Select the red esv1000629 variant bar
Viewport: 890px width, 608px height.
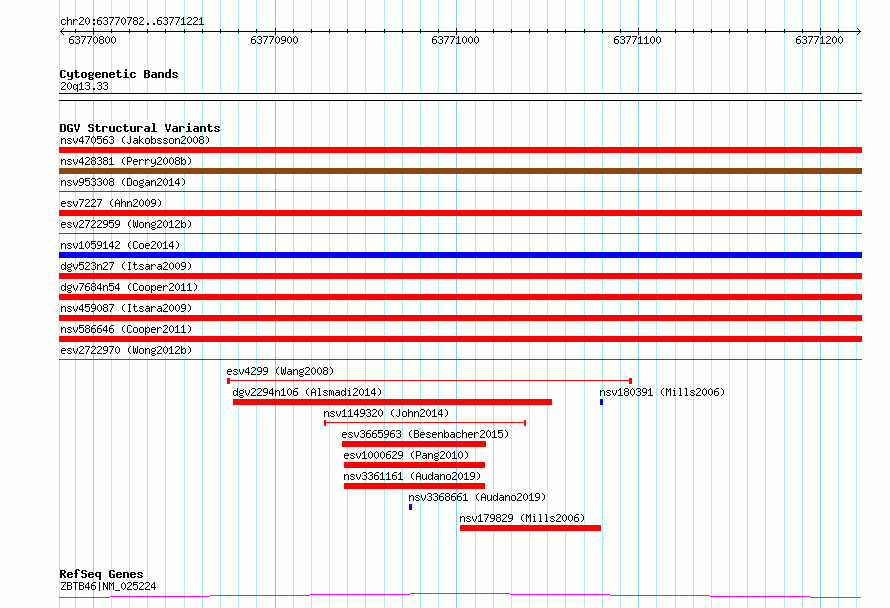[x=414, y=465]
